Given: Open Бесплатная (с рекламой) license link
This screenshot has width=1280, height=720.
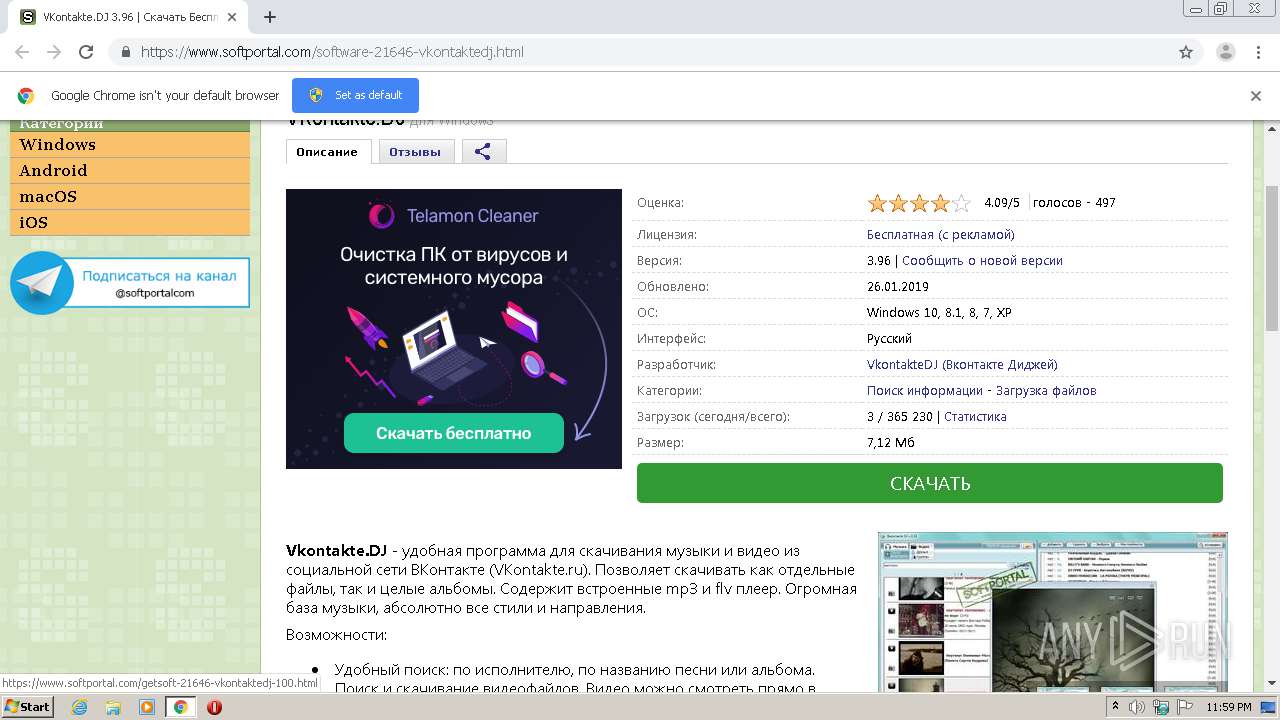Looking at the screenshot, I should click(x=941, y=234).
